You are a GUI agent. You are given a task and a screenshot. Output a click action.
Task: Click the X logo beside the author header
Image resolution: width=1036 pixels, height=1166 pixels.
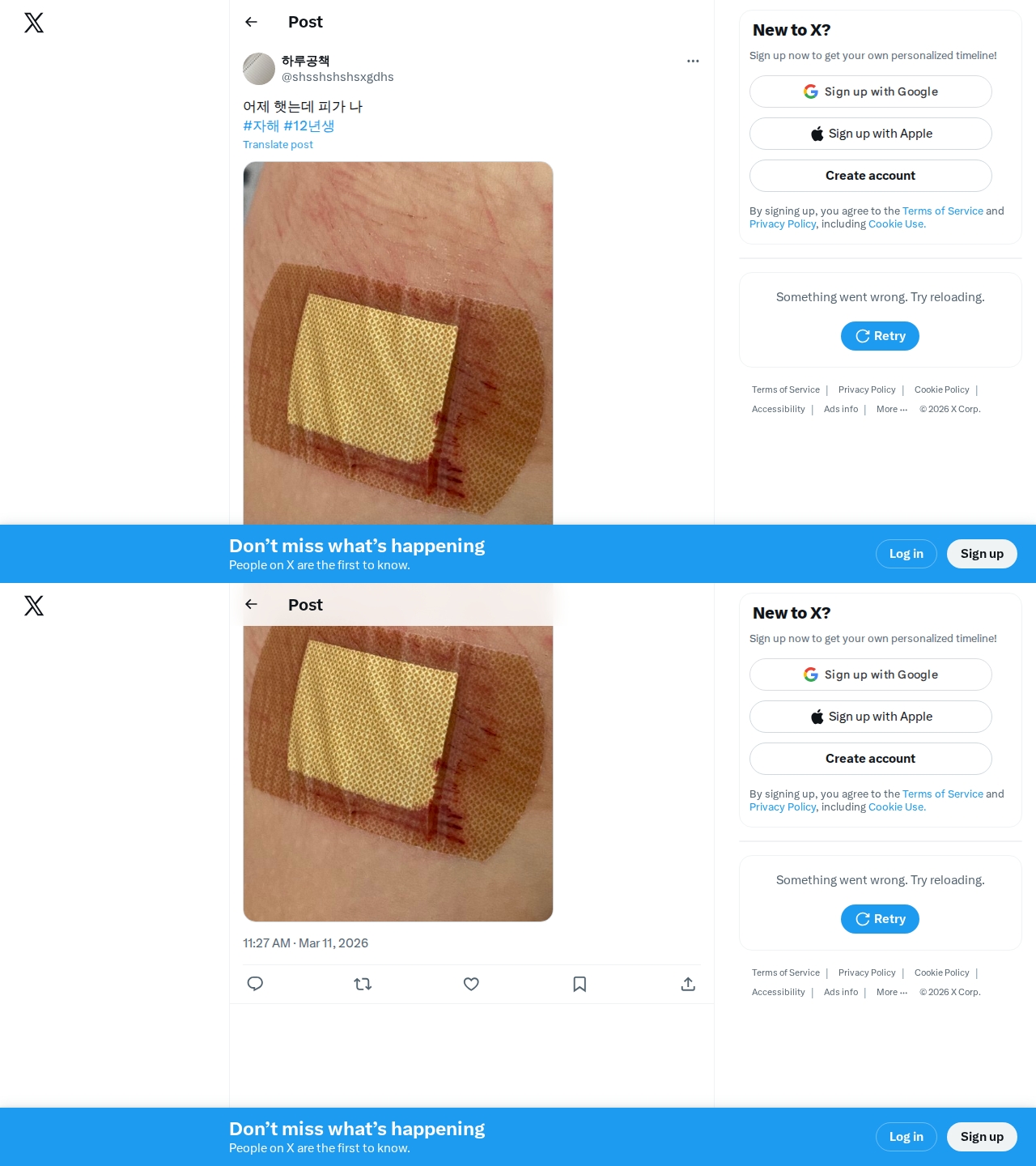34,23
